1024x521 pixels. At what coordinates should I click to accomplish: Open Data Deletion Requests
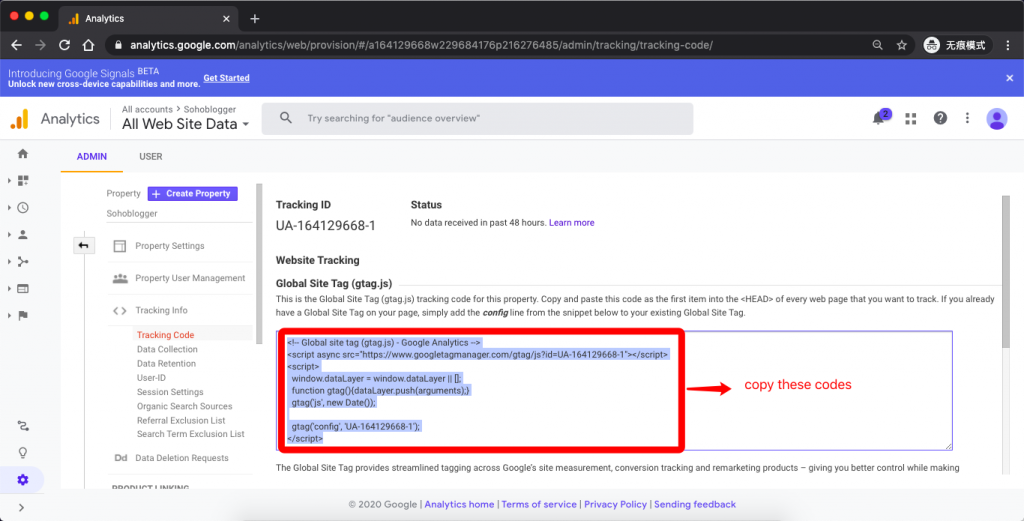(180, 458)
